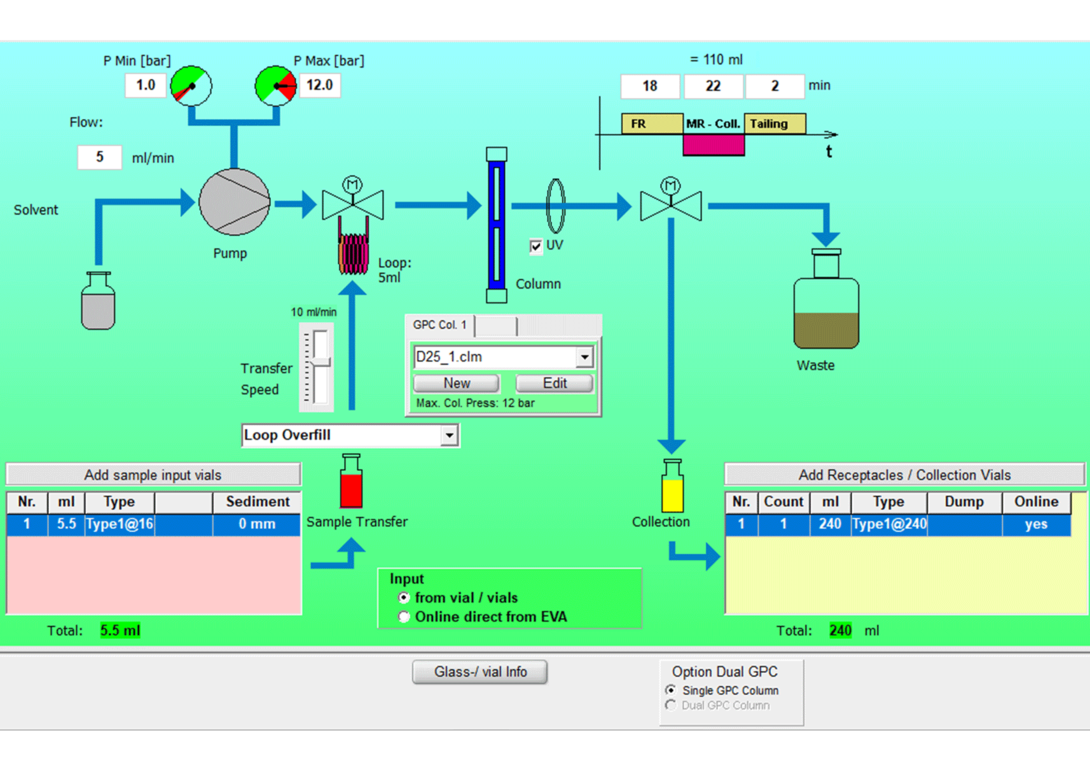The image size is (1090, 770).
Task: Click the Tailing time field showing 2
Action: click(x=775, y=86)
